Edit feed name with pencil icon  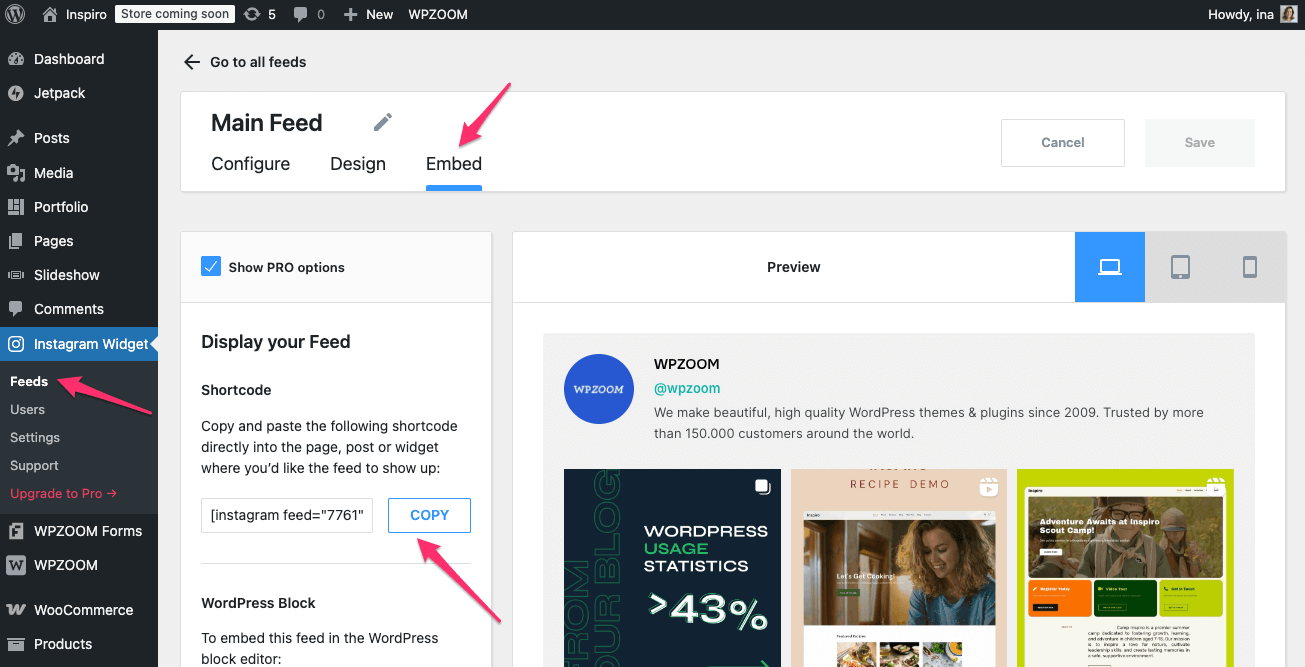click(x=383, y=122)
